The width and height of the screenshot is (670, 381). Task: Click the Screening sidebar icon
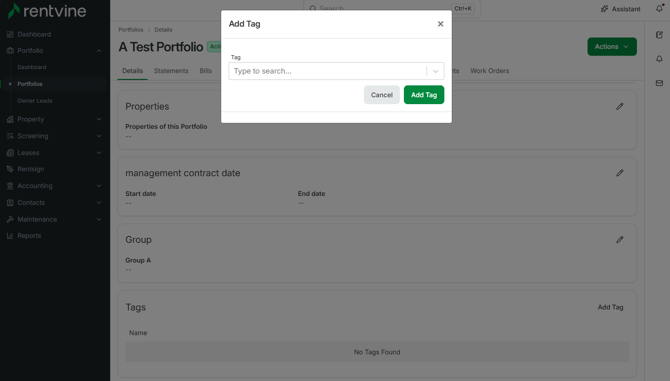[x=10, y=136]
